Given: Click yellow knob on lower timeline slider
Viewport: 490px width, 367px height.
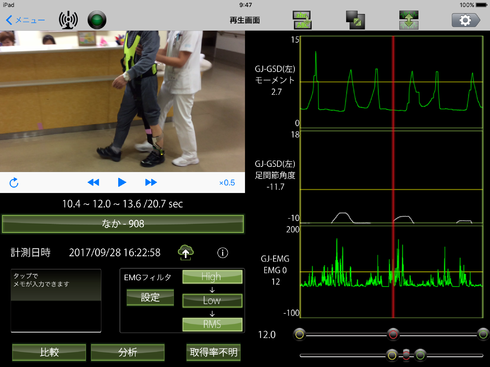Looking at the screenshot, I should 392,355.
